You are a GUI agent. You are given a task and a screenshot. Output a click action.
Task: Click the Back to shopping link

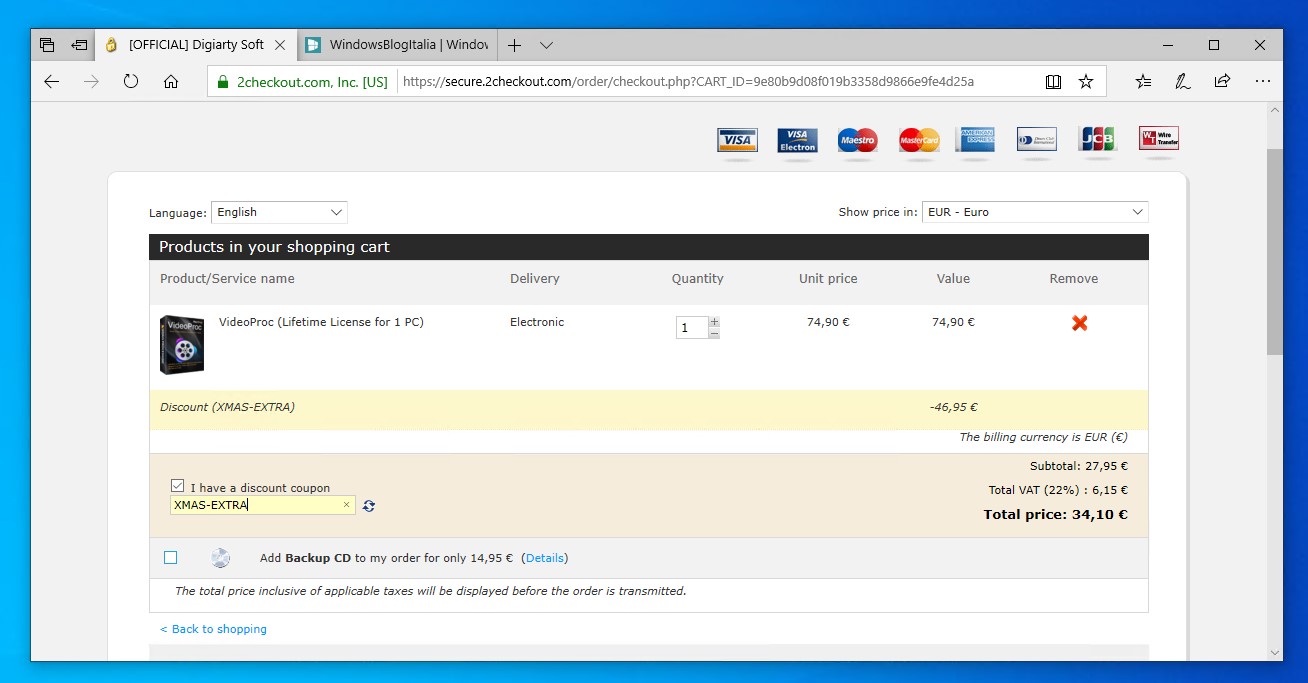point(213,629)
